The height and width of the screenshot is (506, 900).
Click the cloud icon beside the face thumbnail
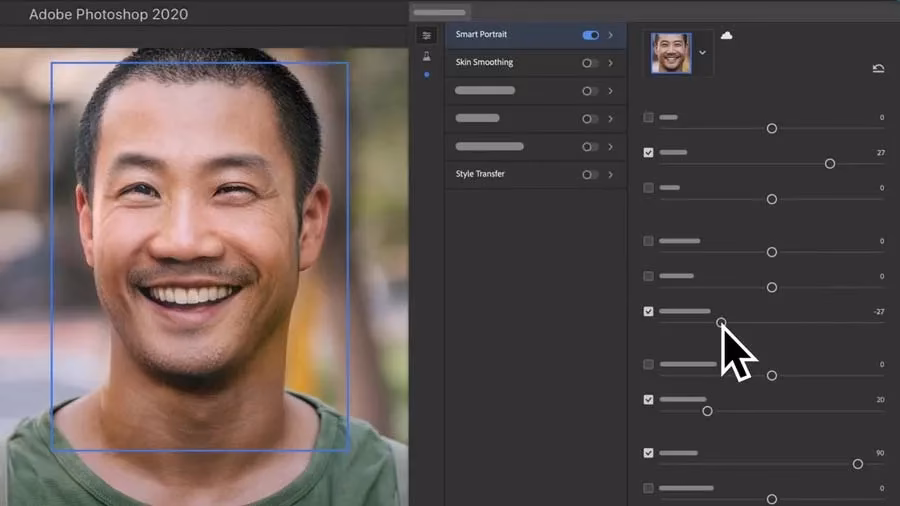click(727, 36)
